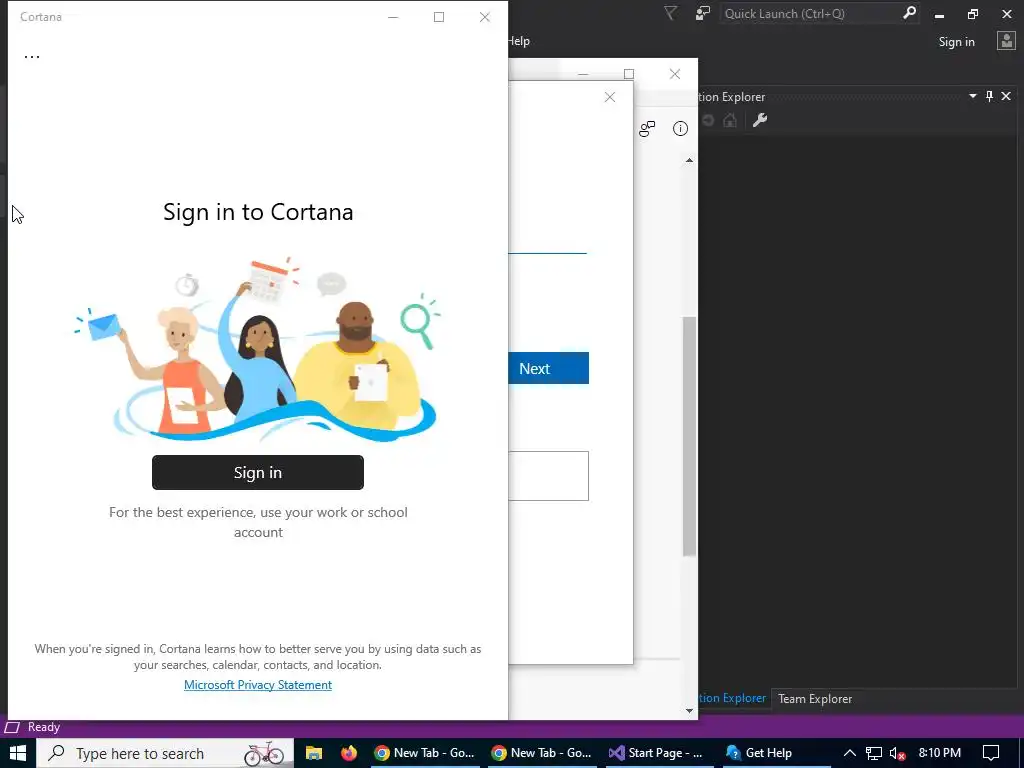Image resolution: width=1024 pixels, height=768 pixels.
Task: Open the Cortana three-dots menu
Action: pos(31,56)
